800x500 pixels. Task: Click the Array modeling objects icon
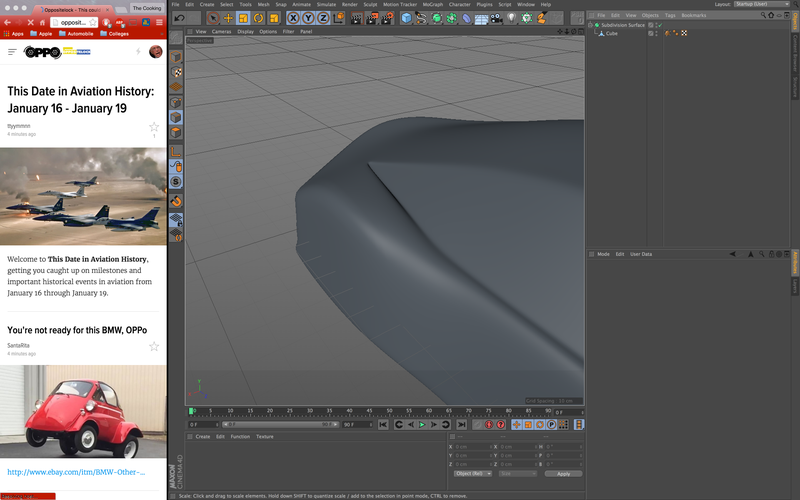point(452,18)
